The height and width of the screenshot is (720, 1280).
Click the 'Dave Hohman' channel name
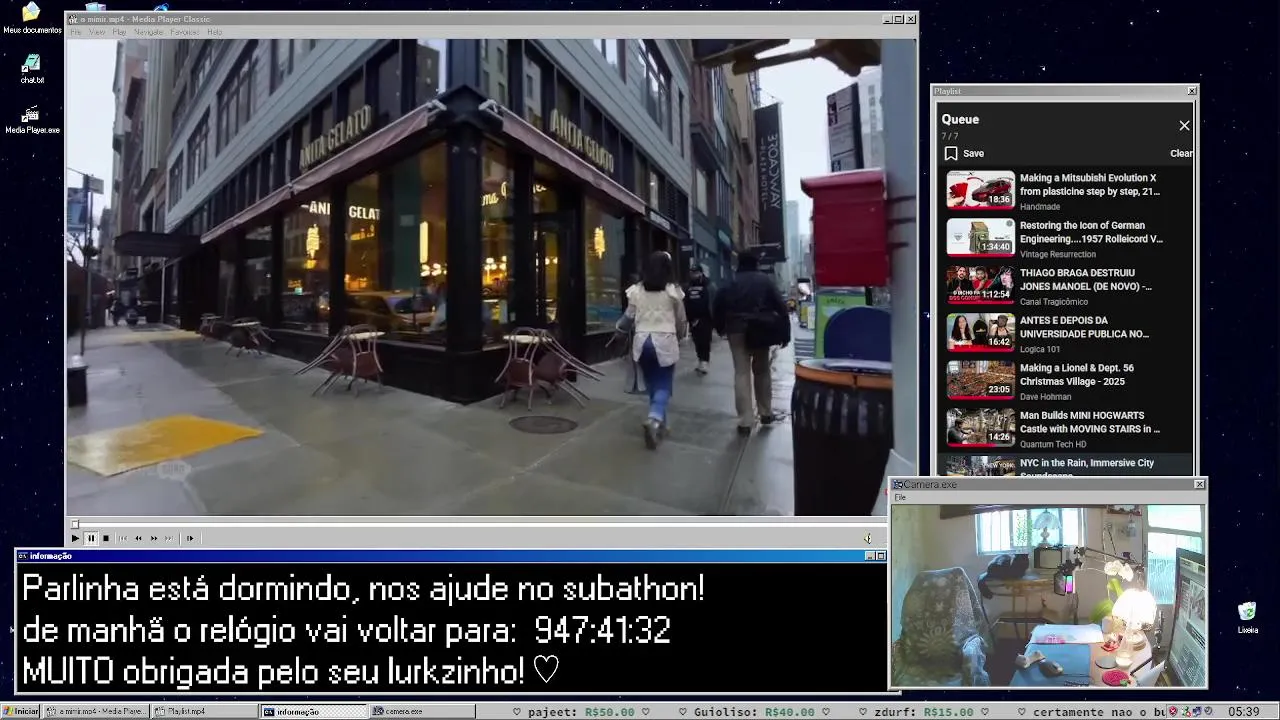click(x=1045, y=397)
